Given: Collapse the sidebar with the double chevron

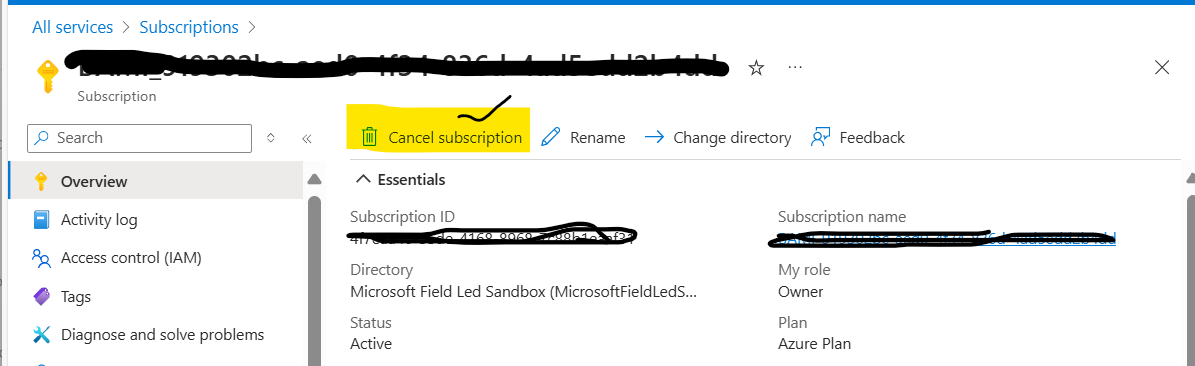Looking at the screenshot, I should click(x=306, y=139).
